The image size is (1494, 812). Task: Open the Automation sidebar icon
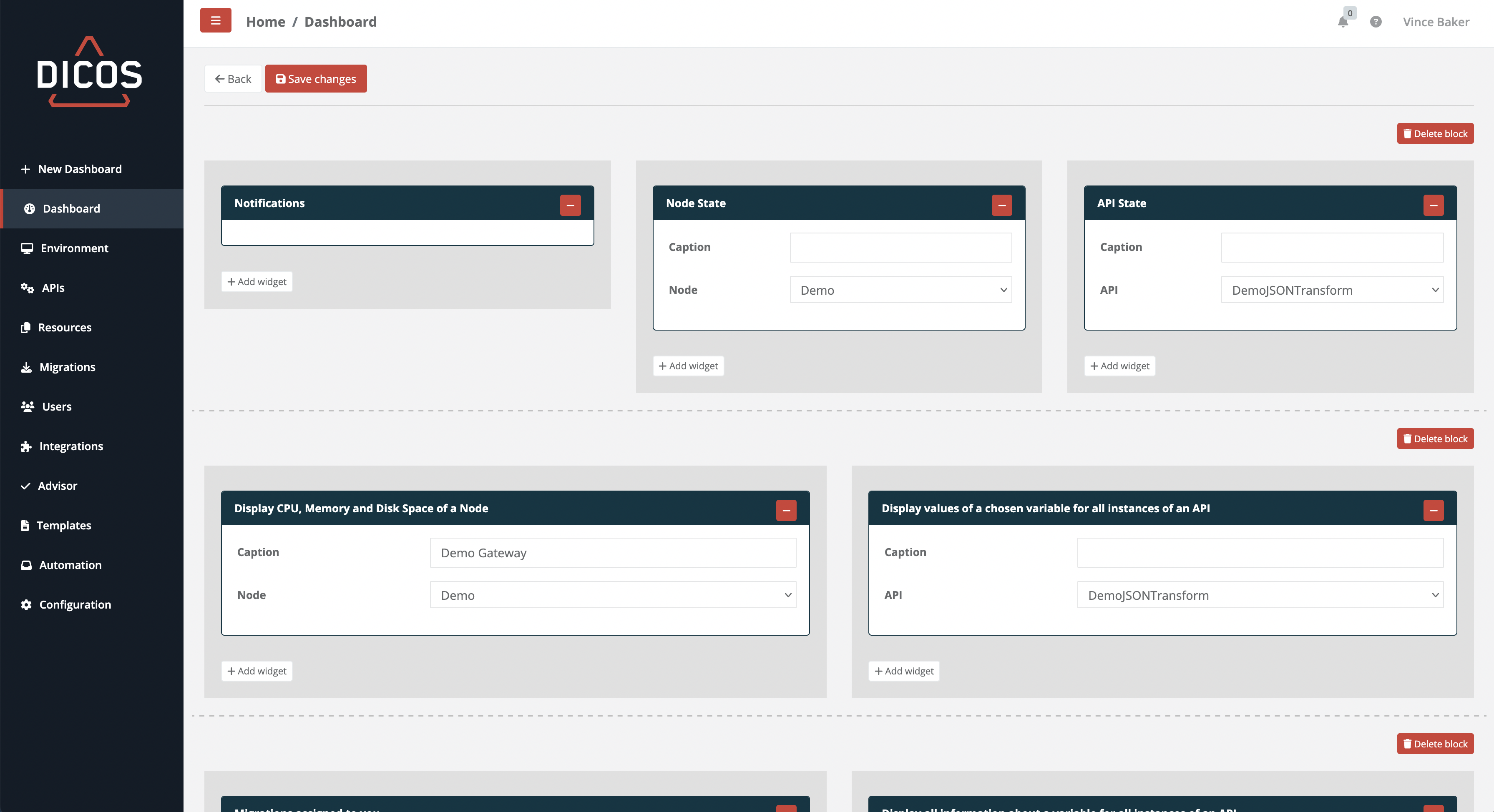(26, 564)
